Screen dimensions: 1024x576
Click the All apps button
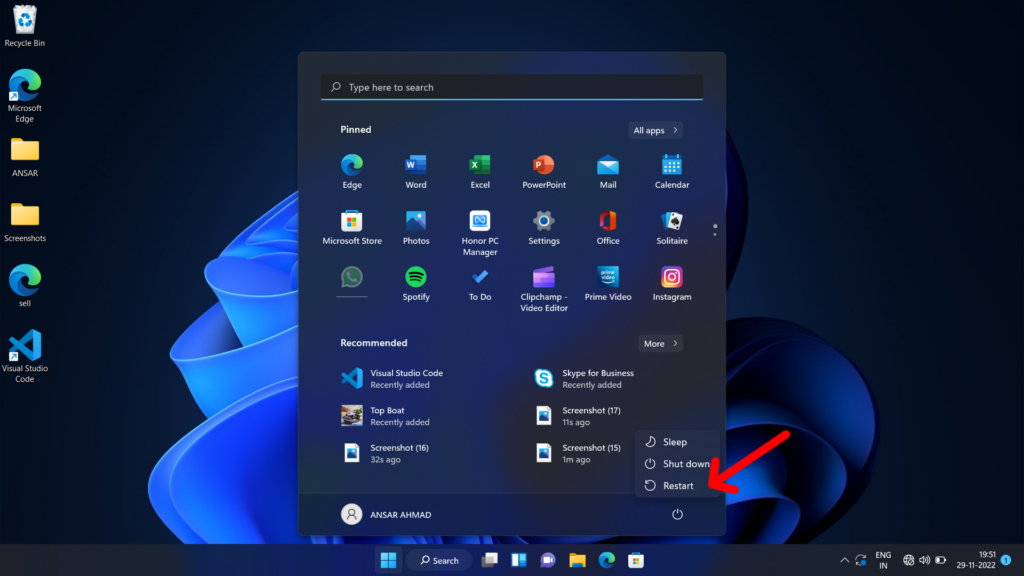click(x=655, y=129)
